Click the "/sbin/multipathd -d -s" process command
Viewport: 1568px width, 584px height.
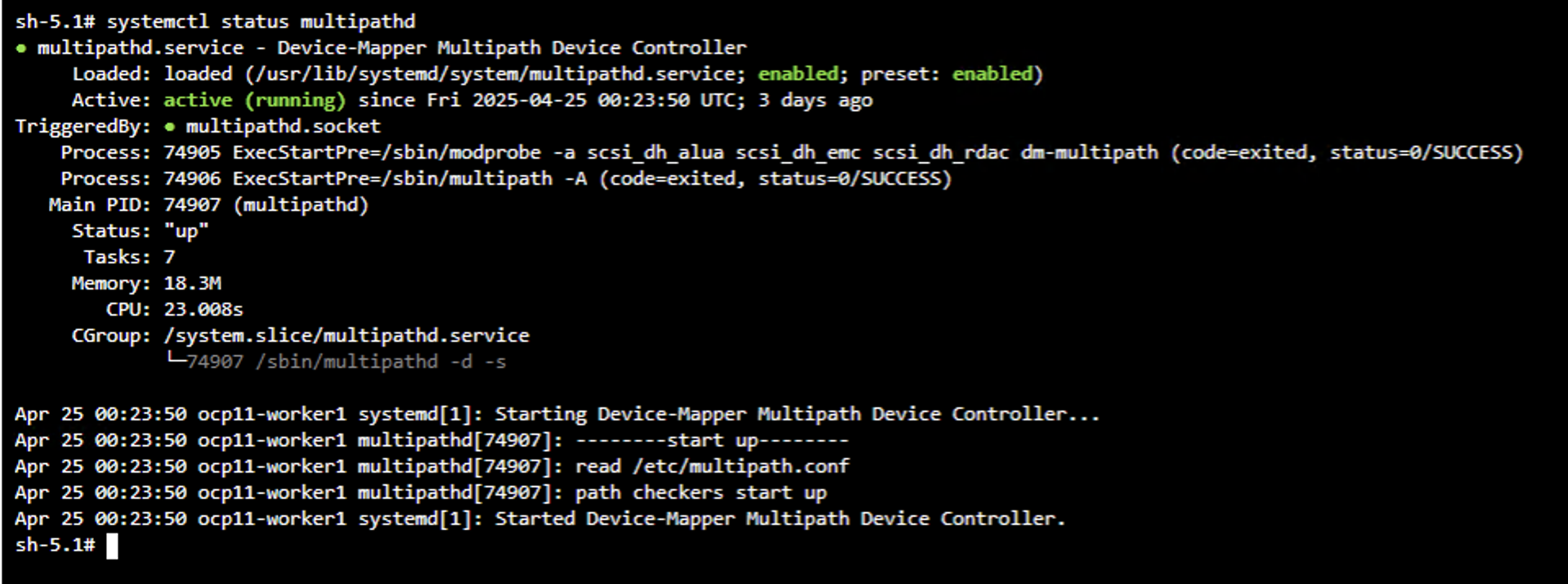pos(380,362)
